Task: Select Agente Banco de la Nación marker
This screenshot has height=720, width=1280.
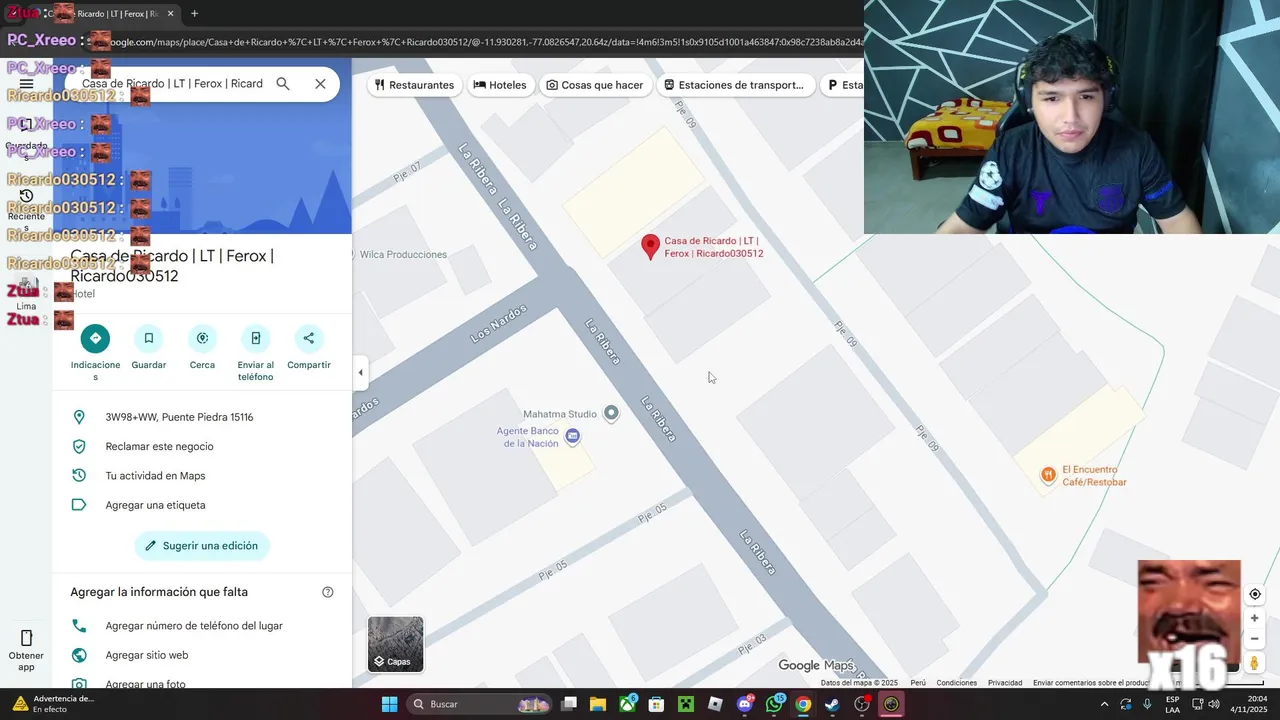Action: coord(572,436)
